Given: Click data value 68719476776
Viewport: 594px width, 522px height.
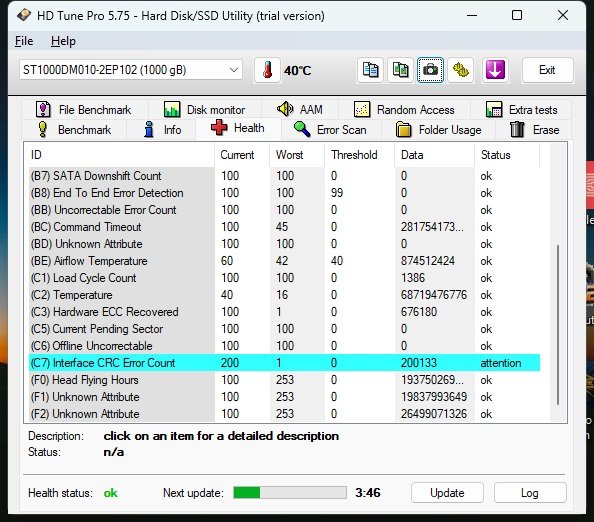Looking at the screenshot, I should pos(434,295).
